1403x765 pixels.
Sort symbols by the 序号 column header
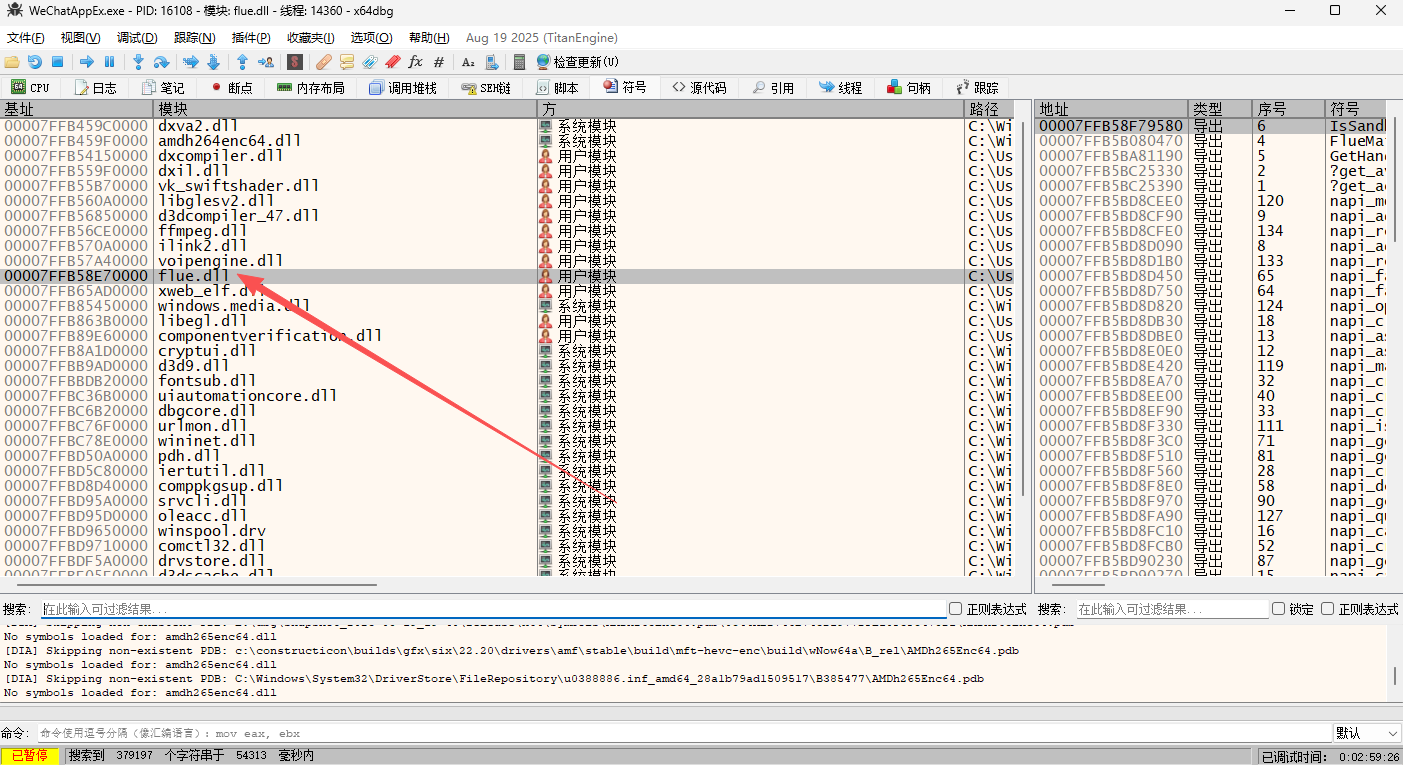click(x=1288, y=109)
